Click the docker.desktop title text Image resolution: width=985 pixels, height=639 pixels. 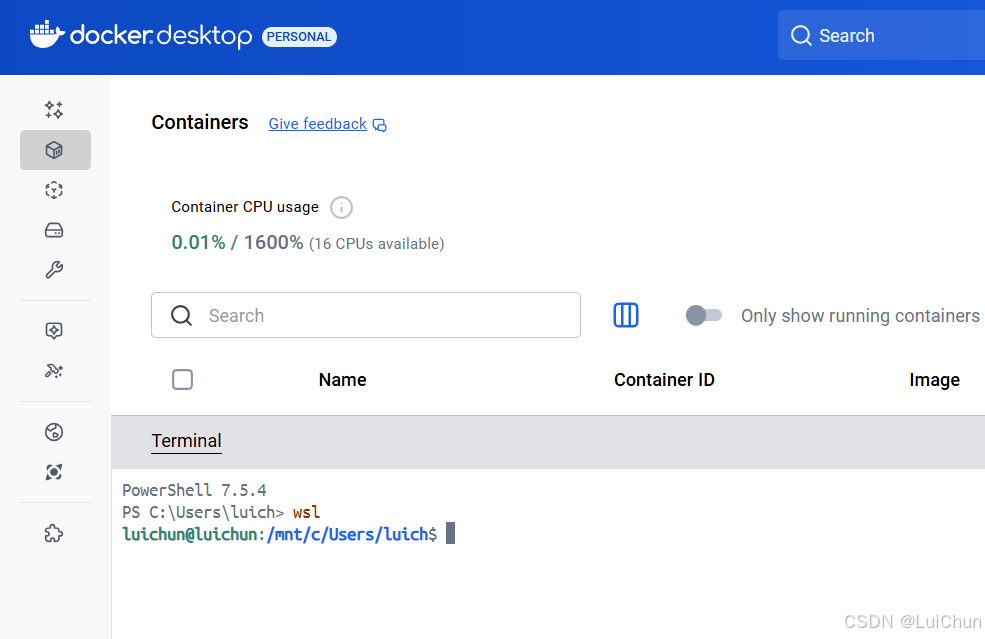[161, 36]
